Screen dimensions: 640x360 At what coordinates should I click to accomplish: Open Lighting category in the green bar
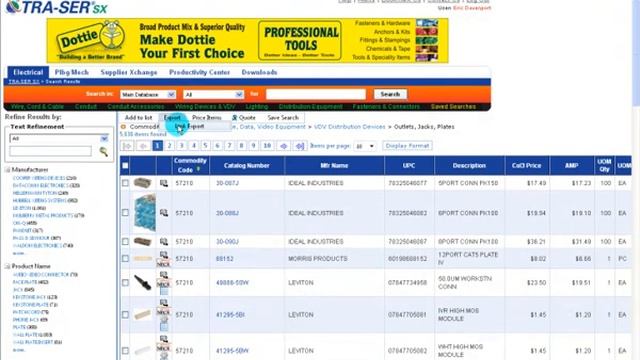(x=257, y=107)
